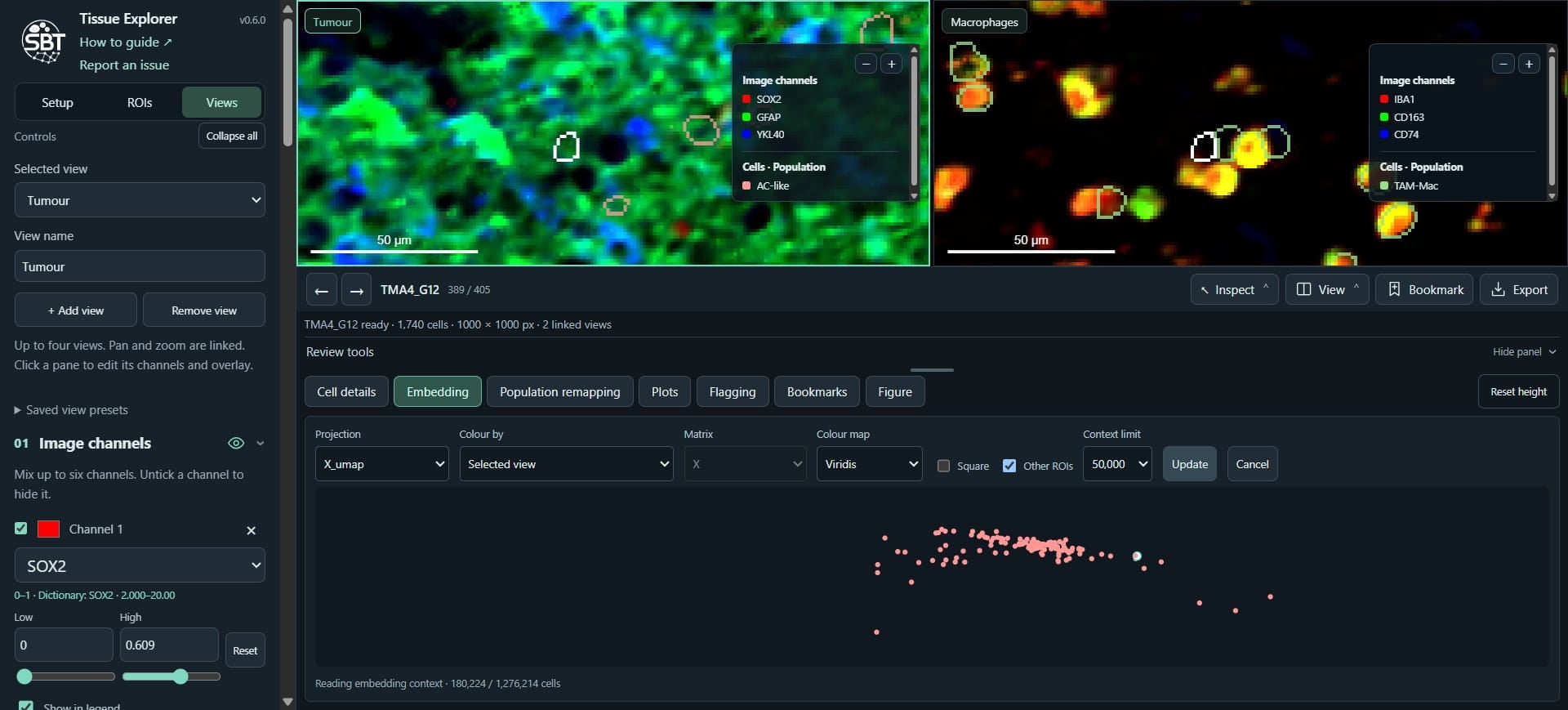The image size is (1568, 710).
Task: Expand Saved view presets
Action: tap(71, 410)
